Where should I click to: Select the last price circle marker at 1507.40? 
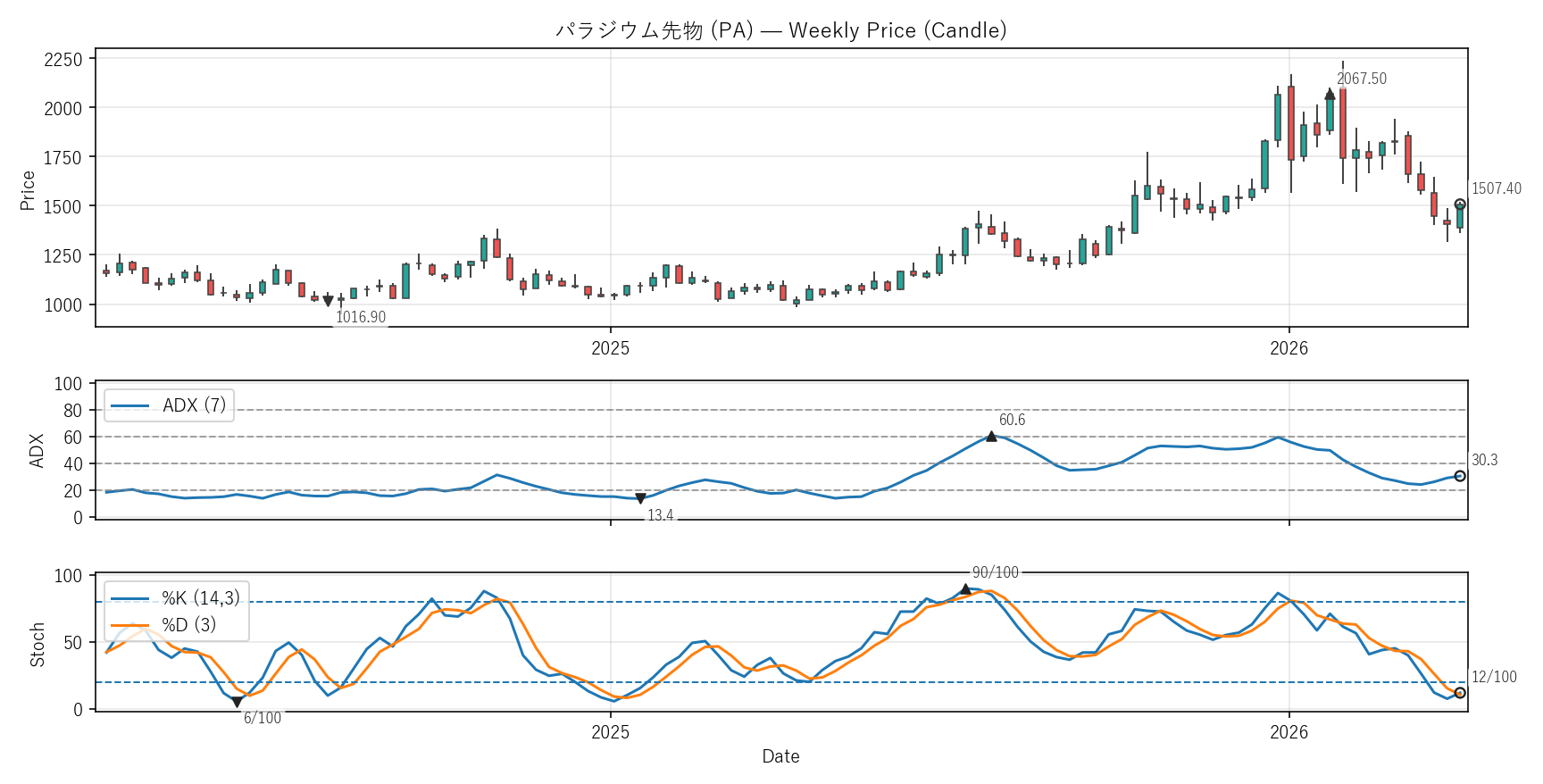point(1460,204)
